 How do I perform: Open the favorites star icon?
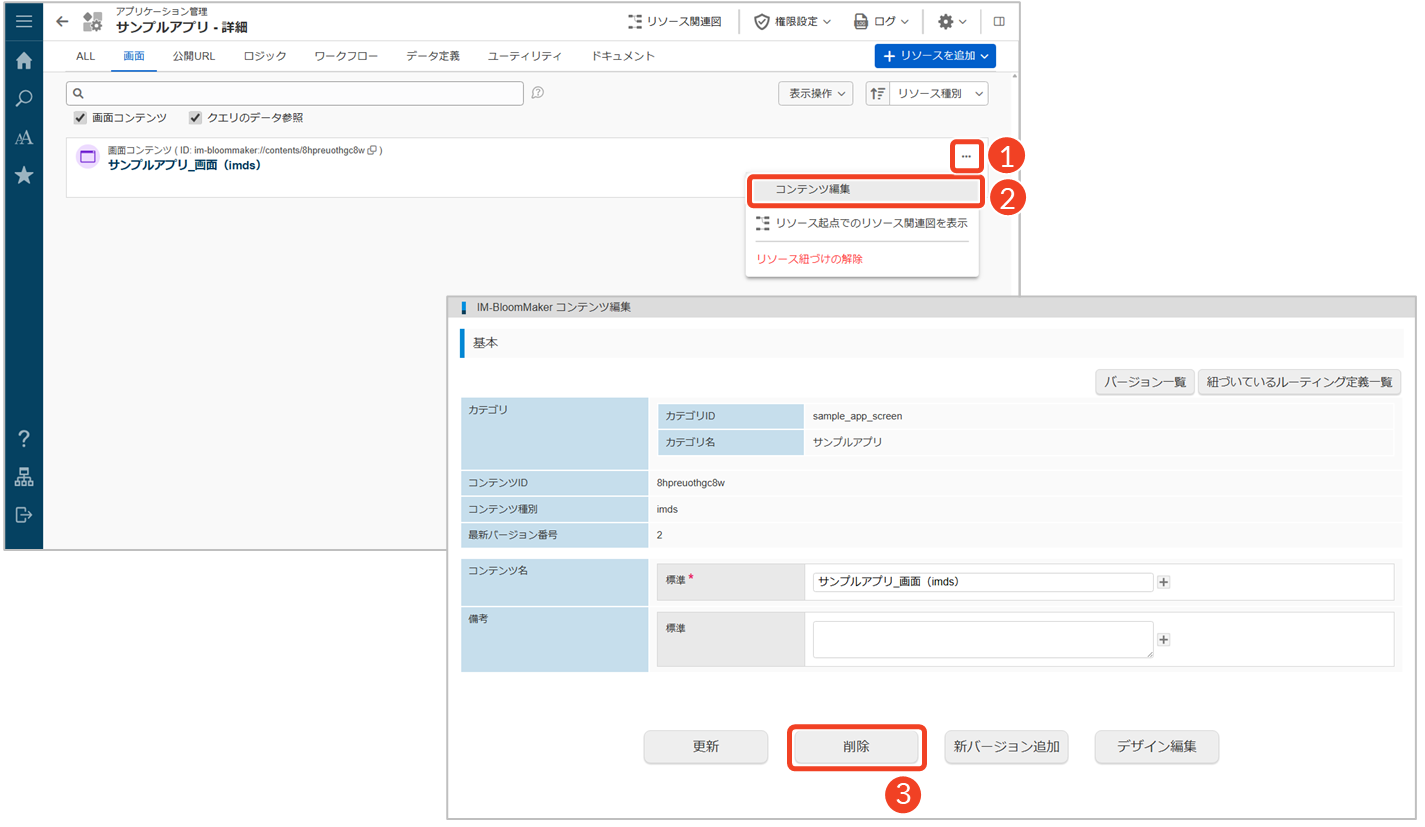click(x=24, y=176)
